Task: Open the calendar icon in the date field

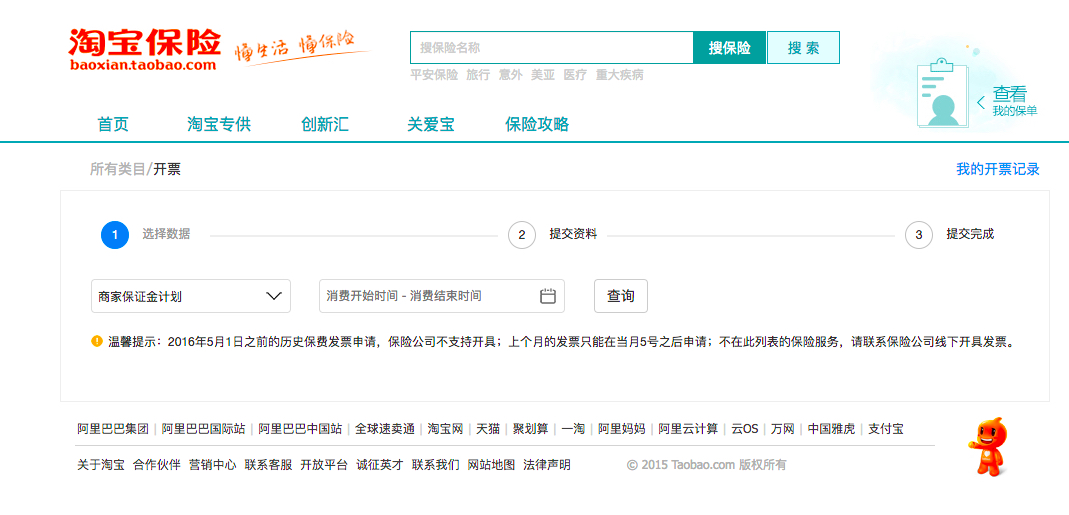Action: point(548,296)
